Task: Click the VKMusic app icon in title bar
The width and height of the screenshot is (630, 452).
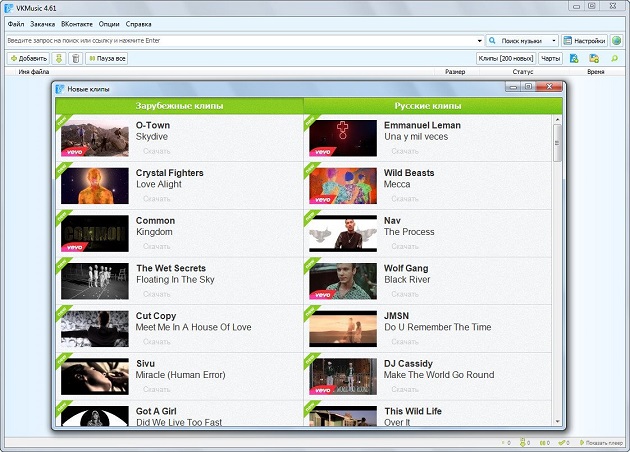Action: point(8,8)
